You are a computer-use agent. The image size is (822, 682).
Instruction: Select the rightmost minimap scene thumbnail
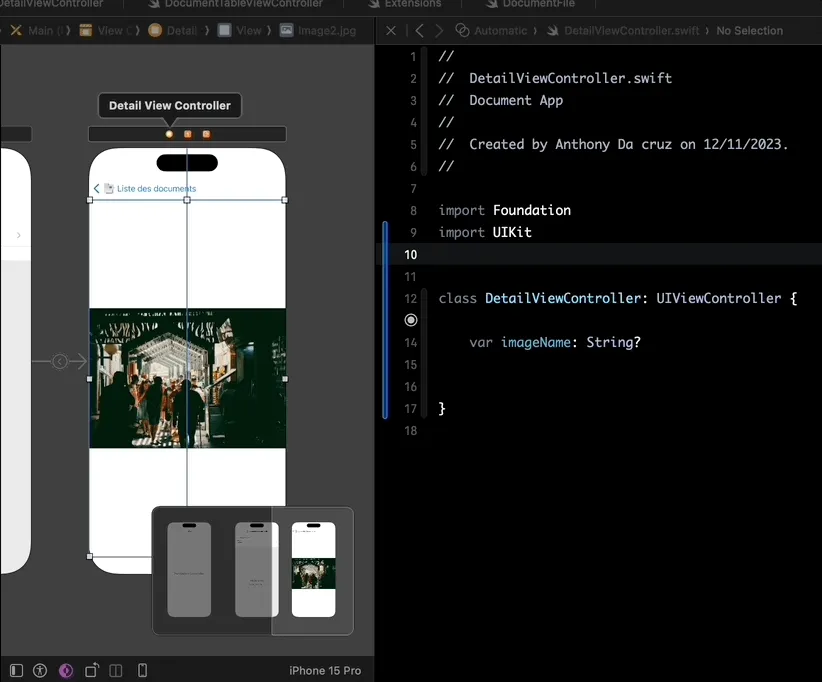(313, 569)
